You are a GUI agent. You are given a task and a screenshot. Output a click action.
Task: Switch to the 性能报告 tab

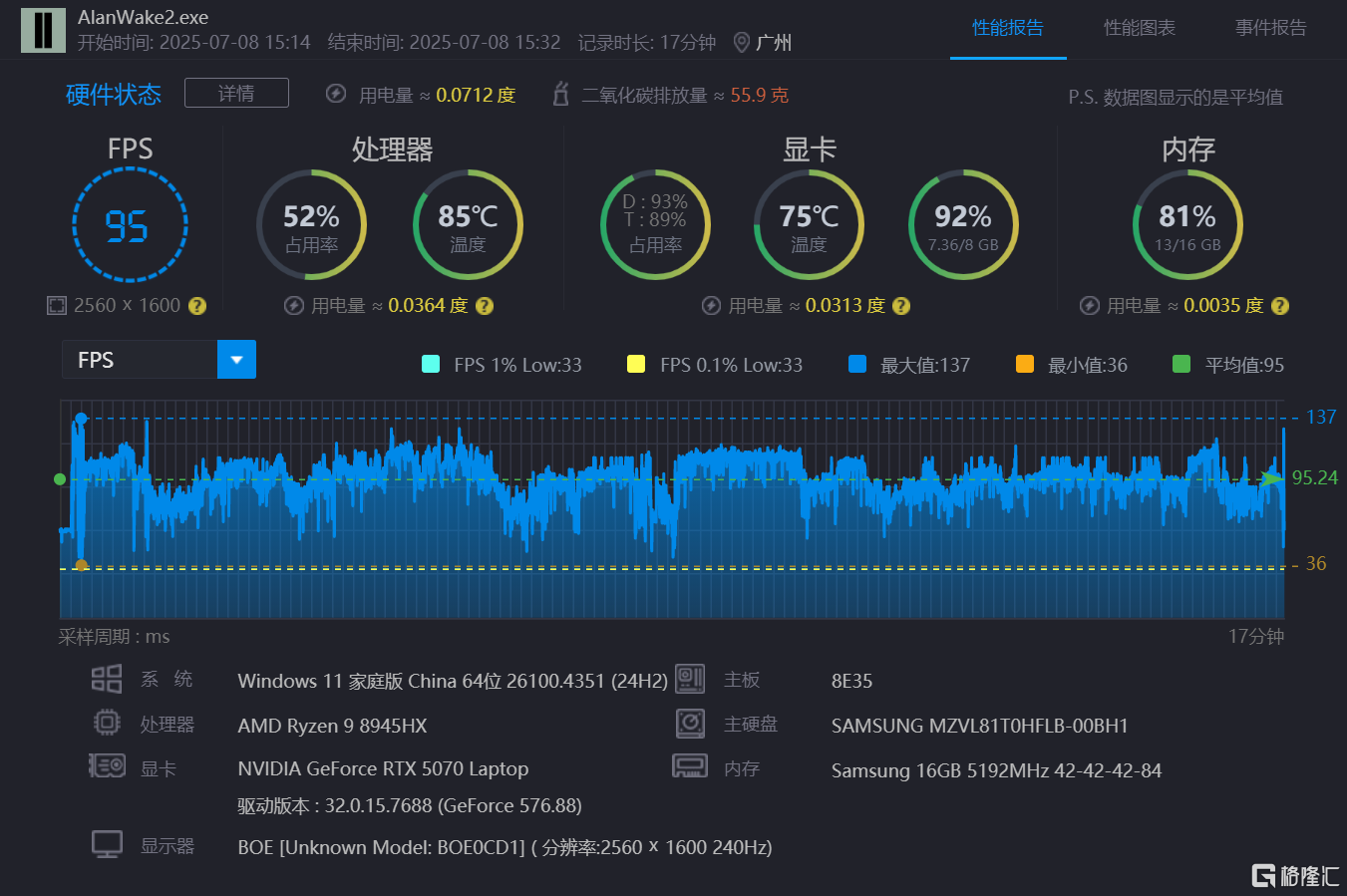[x=1008, y=28]
